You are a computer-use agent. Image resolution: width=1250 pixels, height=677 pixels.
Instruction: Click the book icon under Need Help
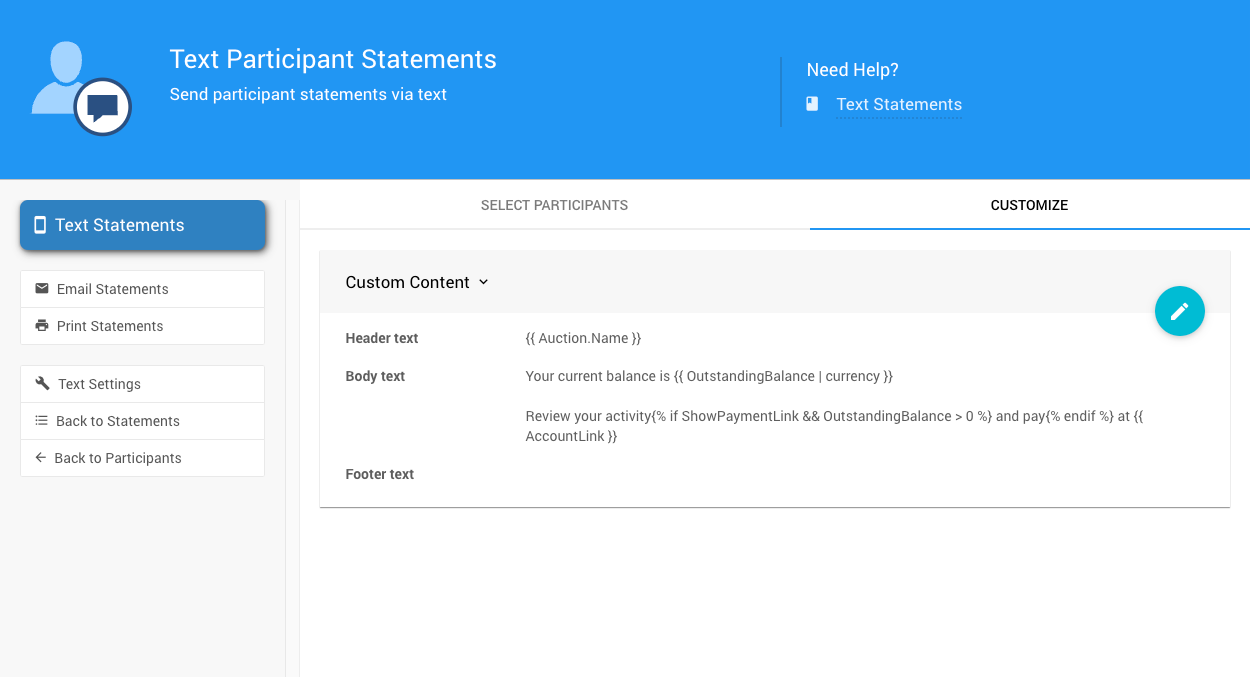coord(812,104)
